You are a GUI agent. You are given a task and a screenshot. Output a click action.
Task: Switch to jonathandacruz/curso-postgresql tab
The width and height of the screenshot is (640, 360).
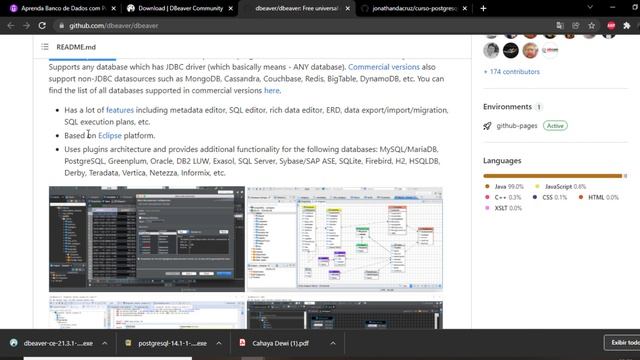click(414, 8)
